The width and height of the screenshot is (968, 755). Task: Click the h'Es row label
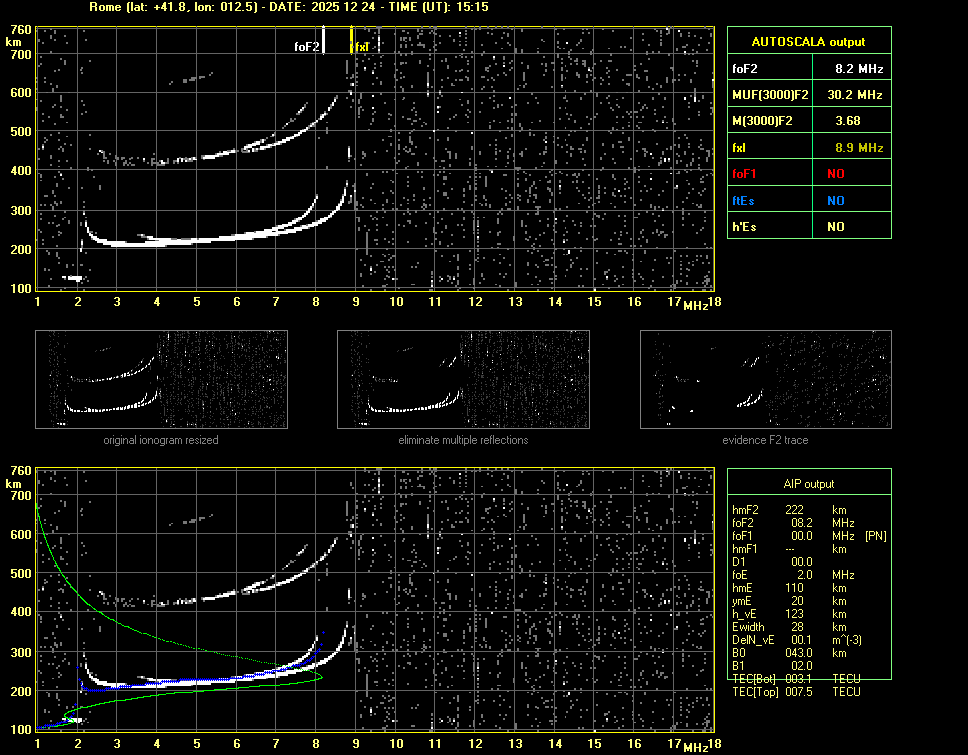743,227
